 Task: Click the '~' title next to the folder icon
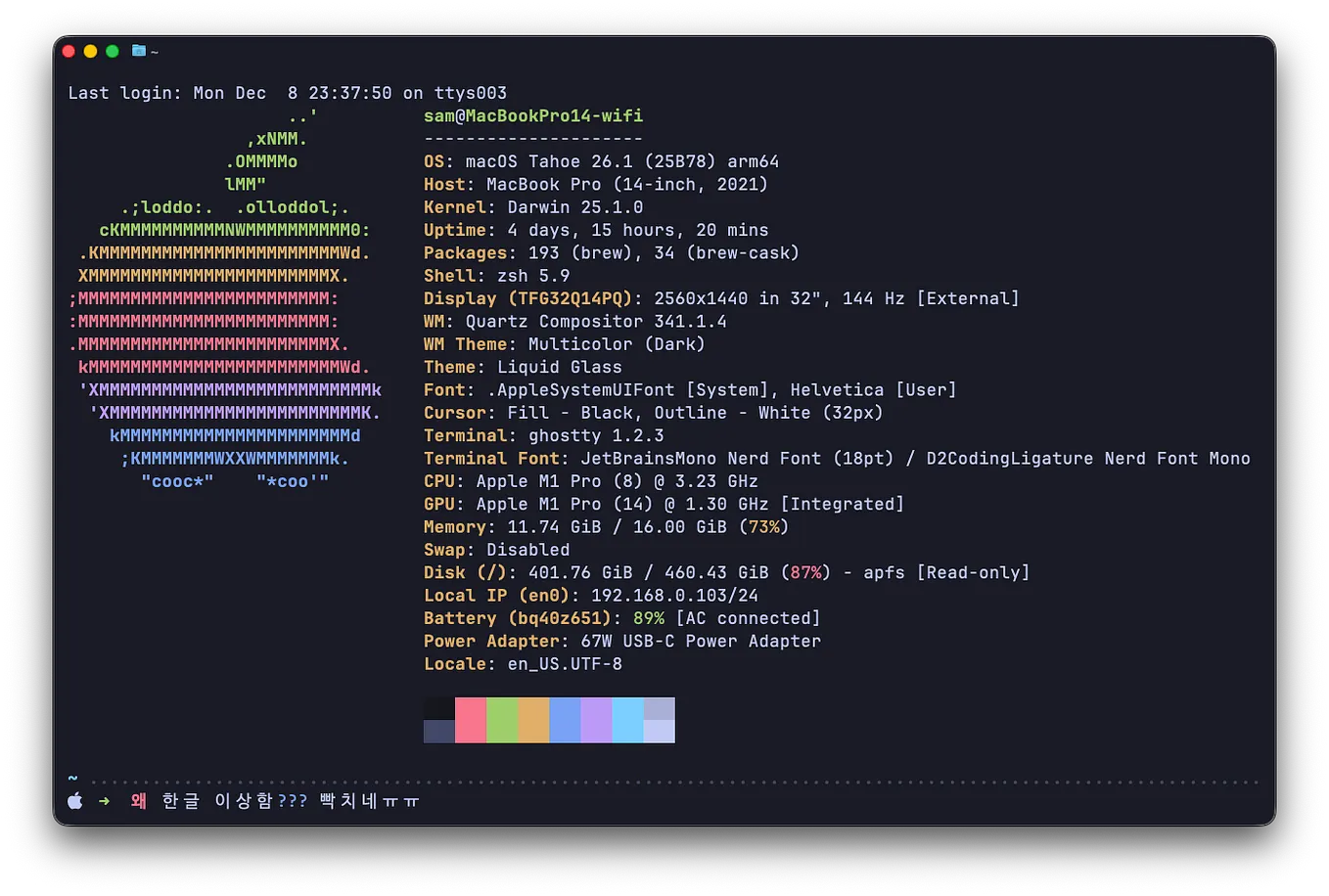click(155, 52)
